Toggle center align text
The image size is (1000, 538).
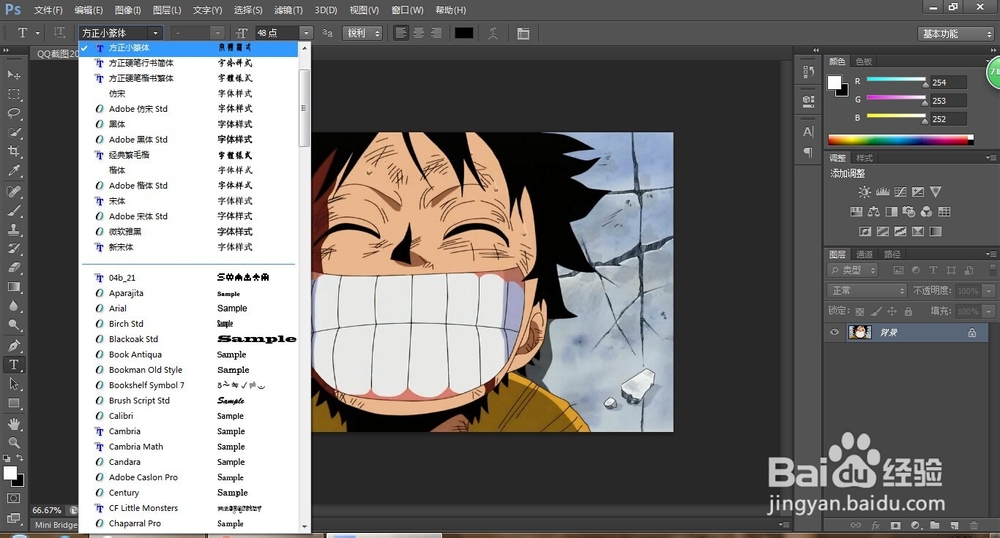(x=419, y=33)
